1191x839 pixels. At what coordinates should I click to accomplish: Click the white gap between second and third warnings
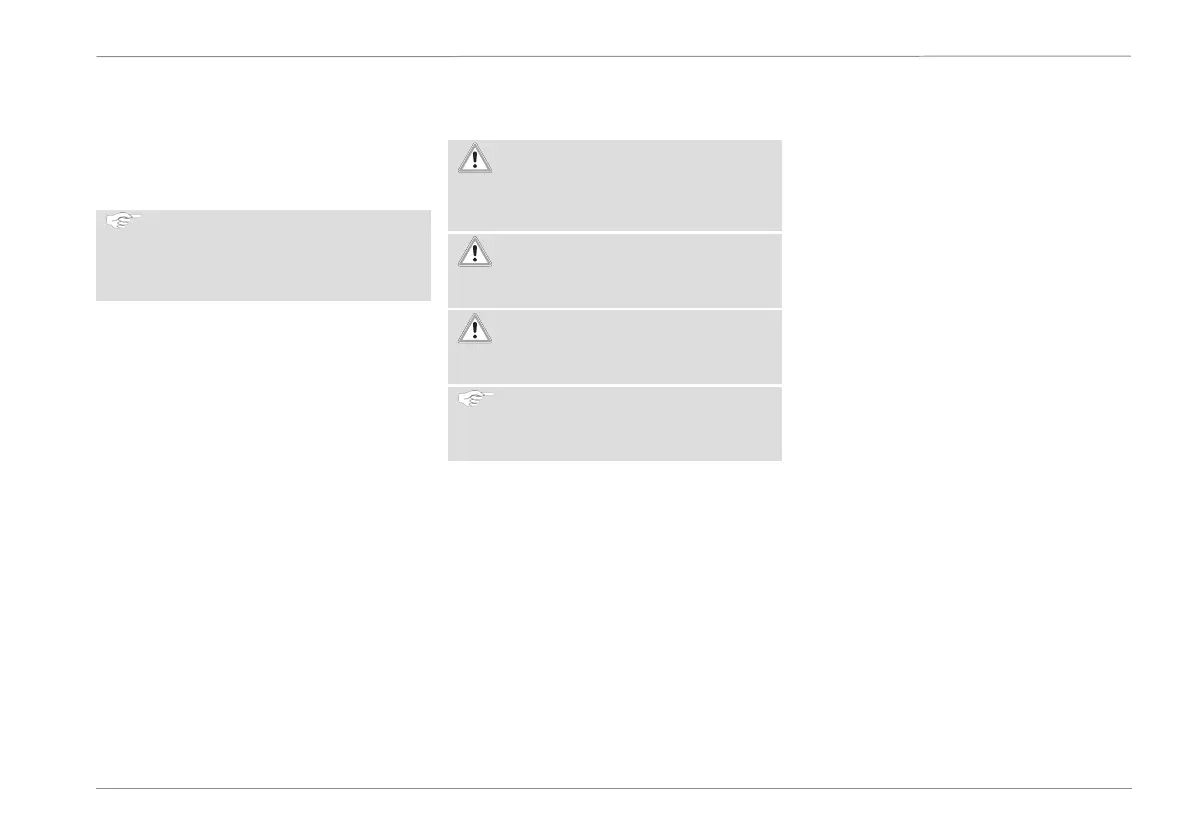pyautogui.click(x=614, y=309)
